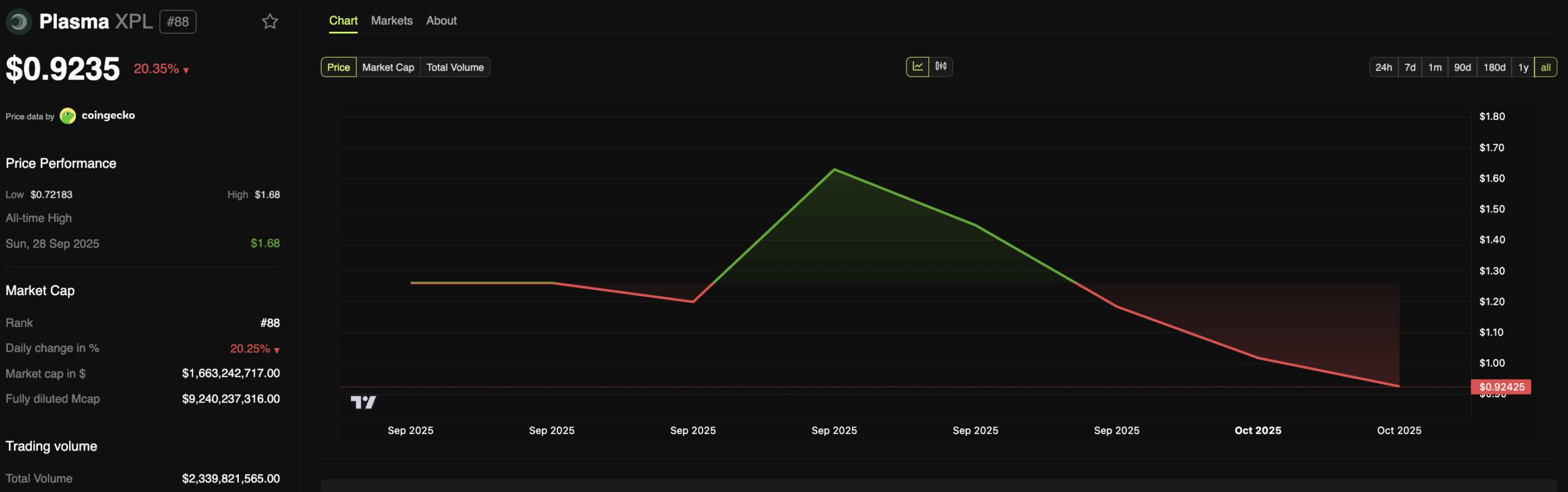Set chart range to 24h
1568x492 pixels.
(x=1383, y=67)
